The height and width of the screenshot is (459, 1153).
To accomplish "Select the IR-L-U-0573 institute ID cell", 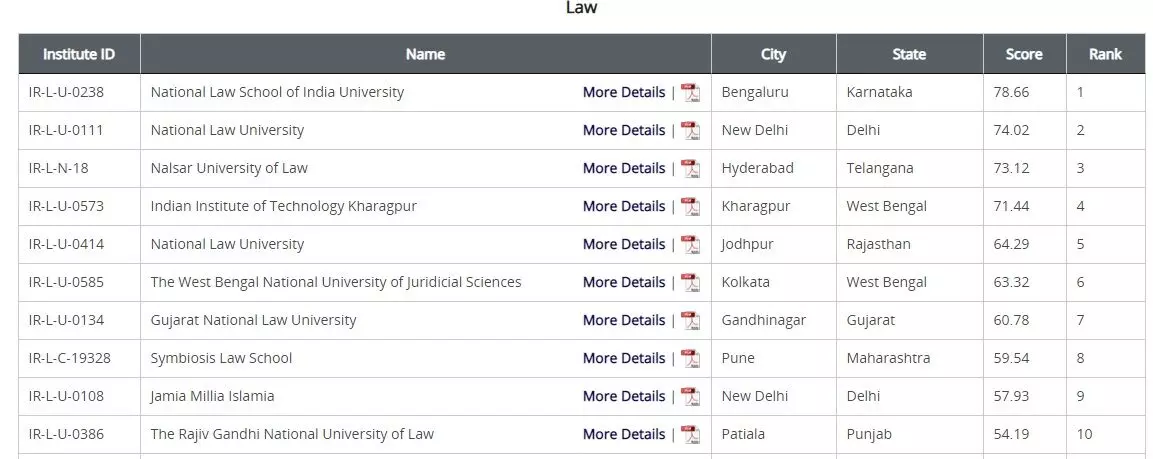I will click(x=79, y=207).
